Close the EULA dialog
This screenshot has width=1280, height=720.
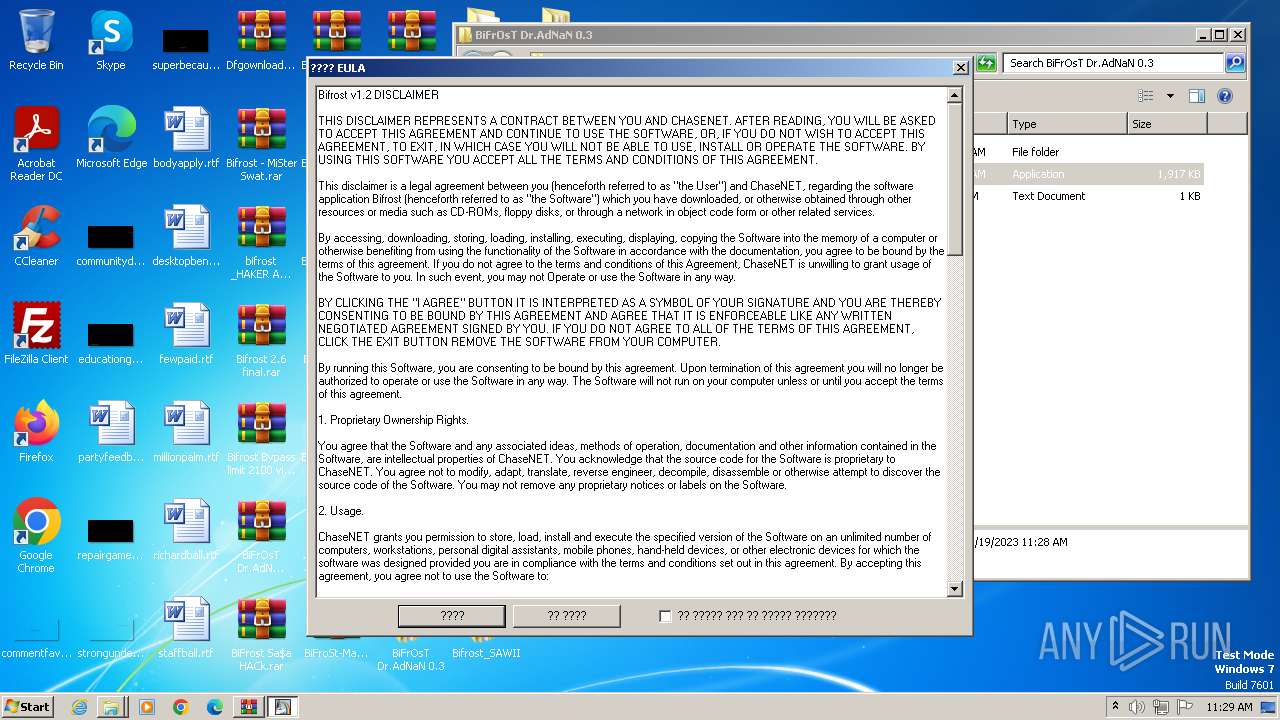[x=960, y=68]
